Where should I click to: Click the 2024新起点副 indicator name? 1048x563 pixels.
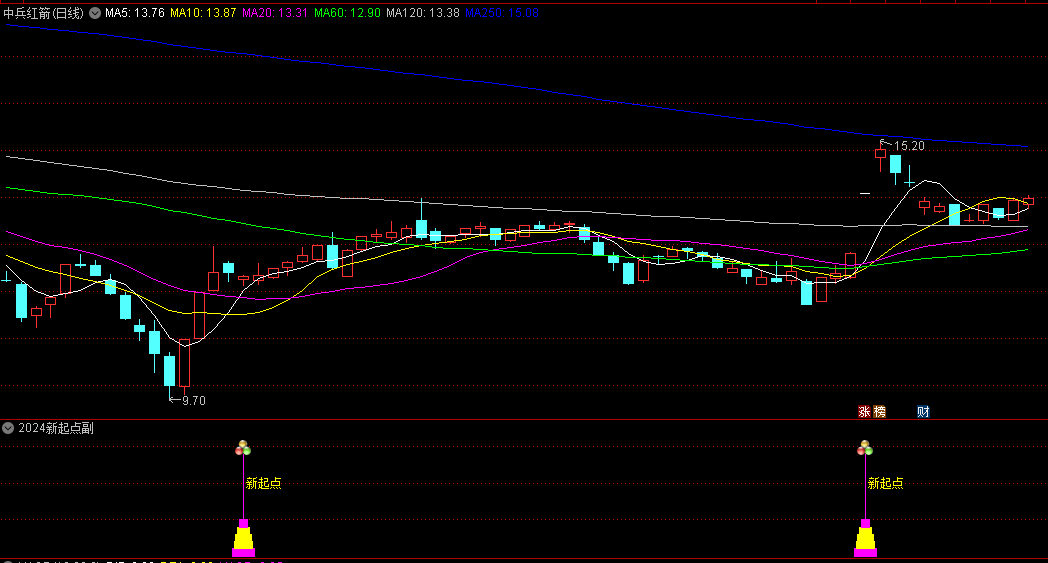point(56,428)
